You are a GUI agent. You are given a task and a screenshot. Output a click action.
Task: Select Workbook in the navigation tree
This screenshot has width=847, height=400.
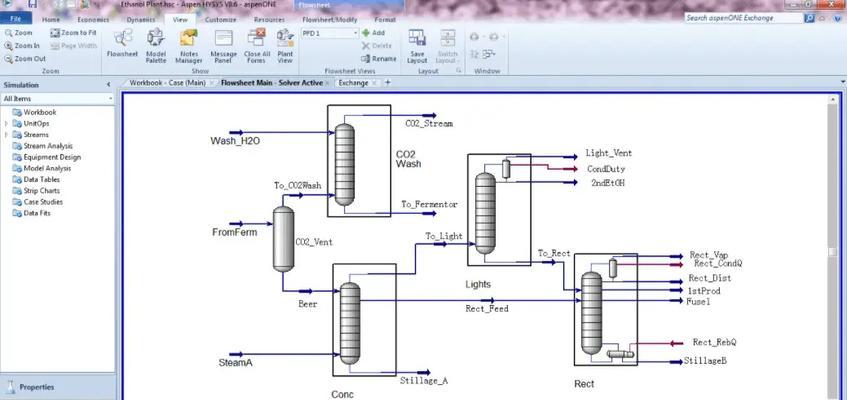click(39, 112)
